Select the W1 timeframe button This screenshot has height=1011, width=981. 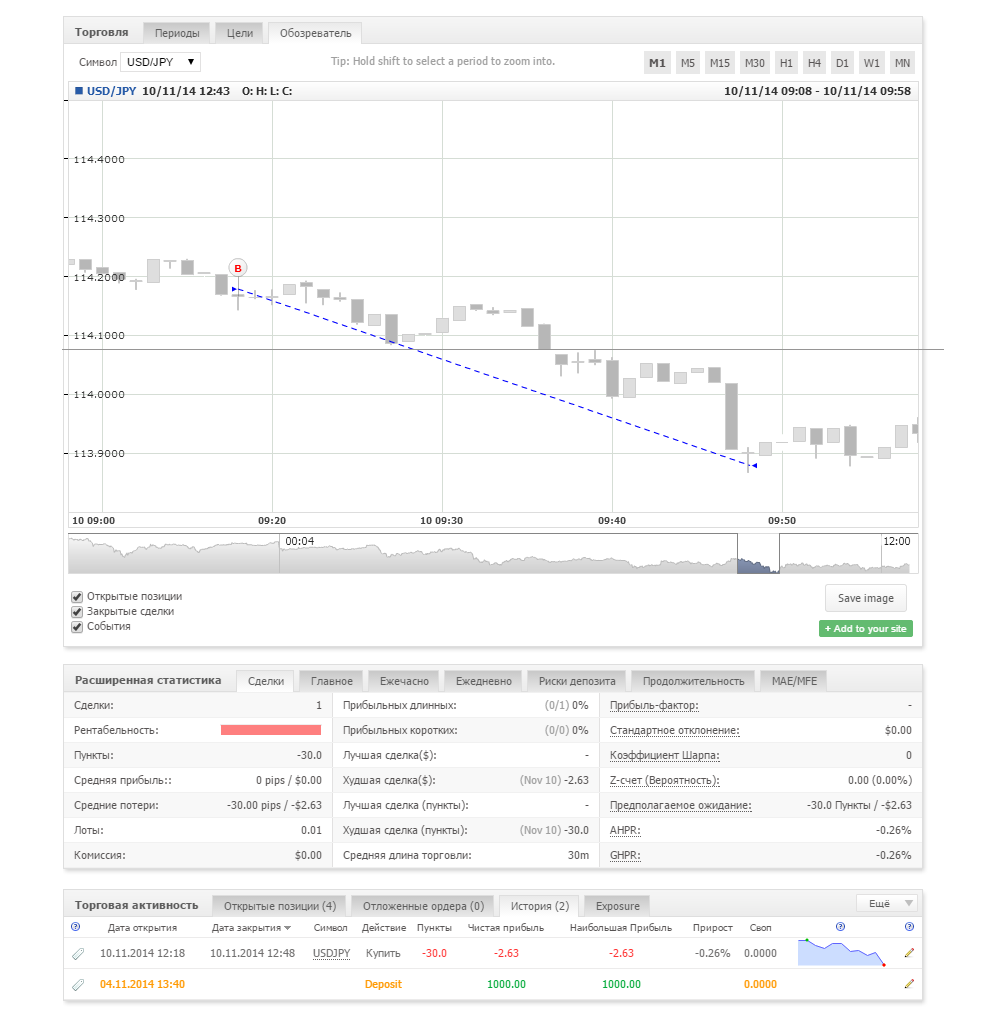(x=871, y=63)
